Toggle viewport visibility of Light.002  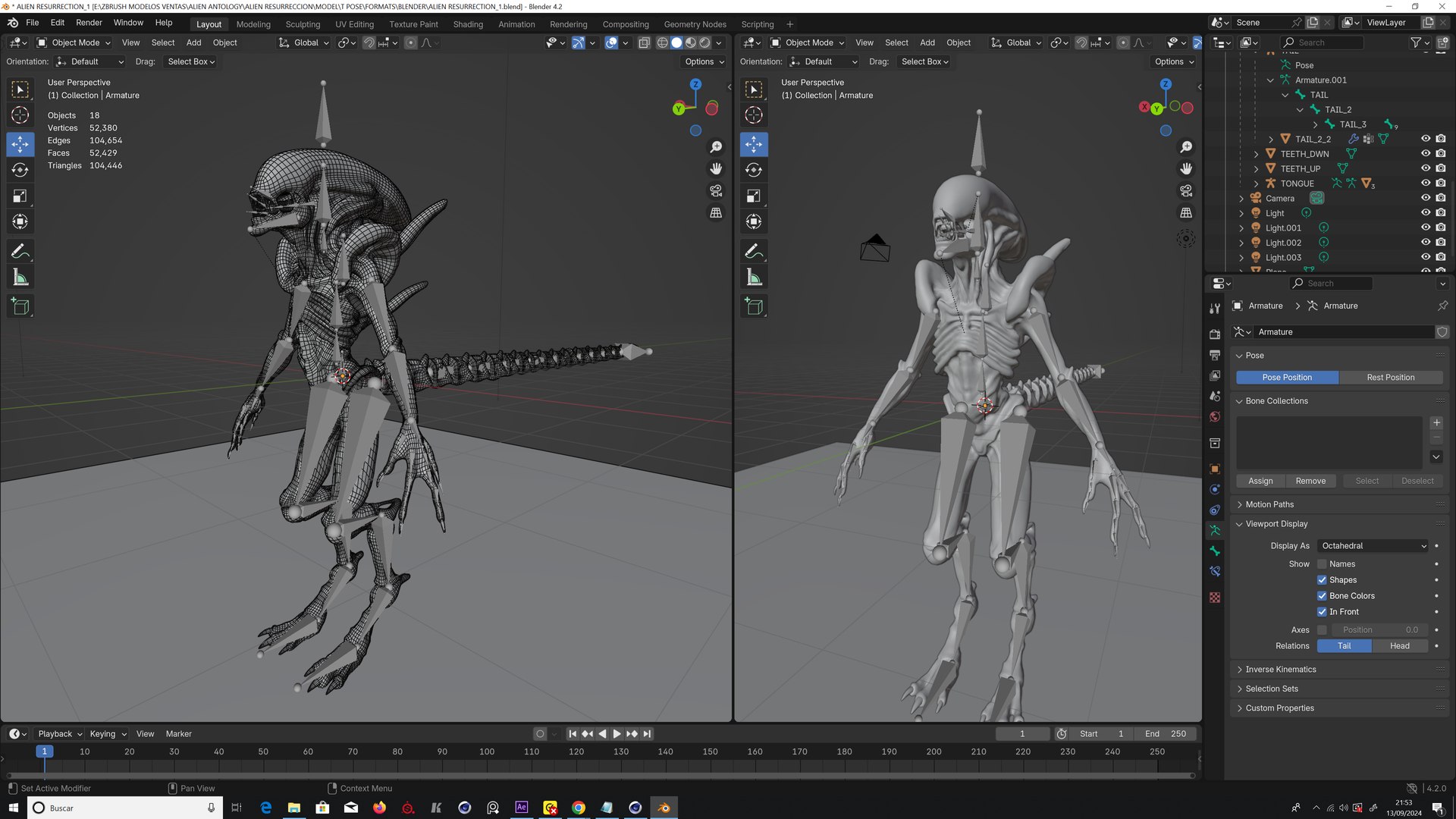pyautogui.click(x=1426, y=243)
